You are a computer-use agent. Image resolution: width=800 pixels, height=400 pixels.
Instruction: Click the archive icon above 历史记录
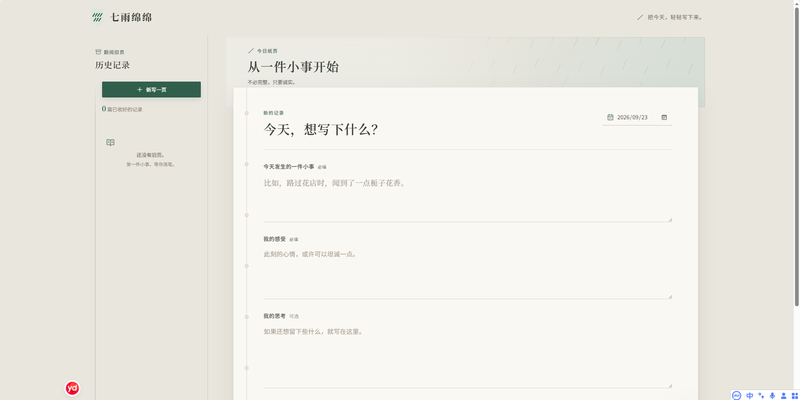click(98, 52)
